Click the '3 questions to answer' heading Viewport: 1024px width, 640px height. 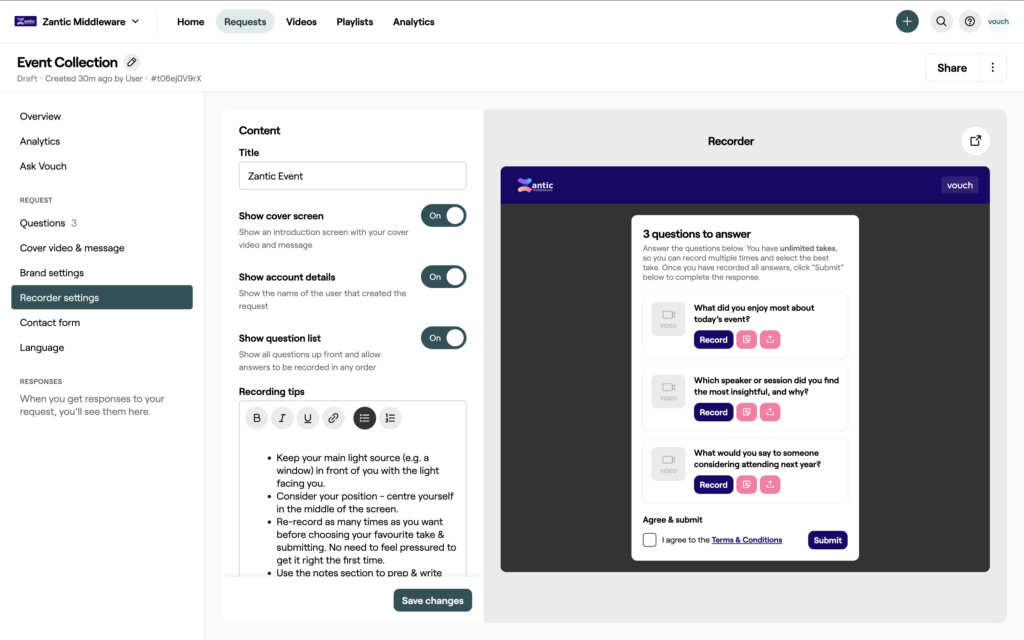696,234
